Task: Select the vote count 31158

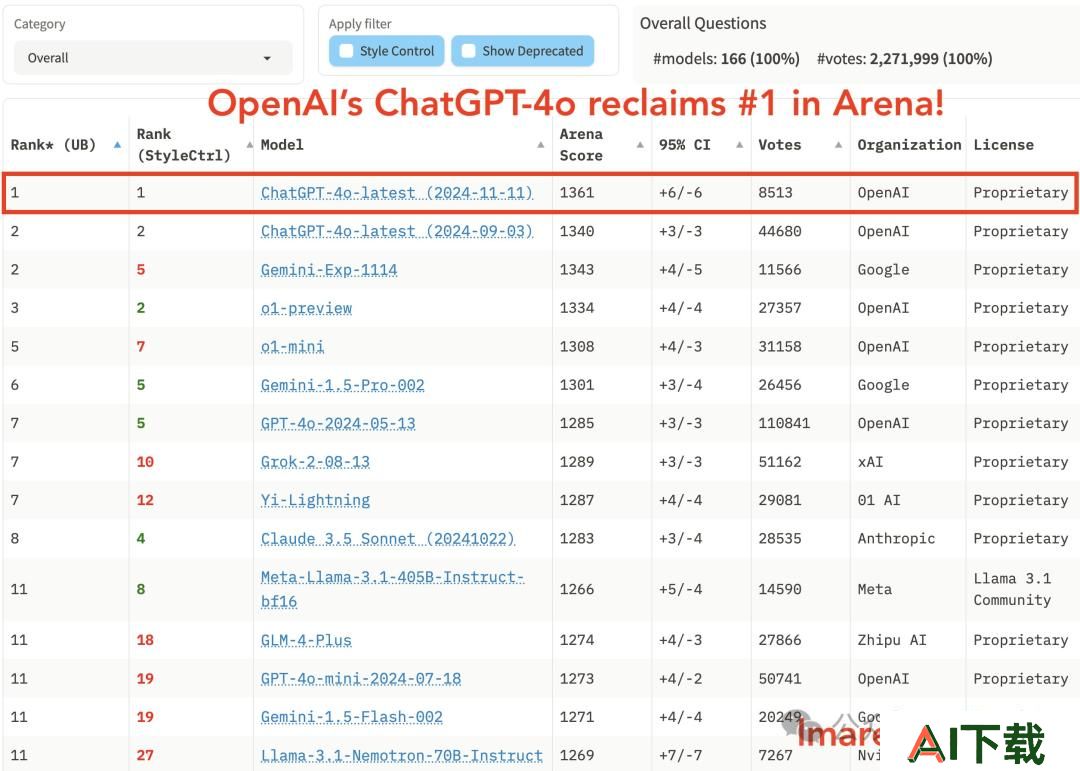Action: (x=780, y=347)
